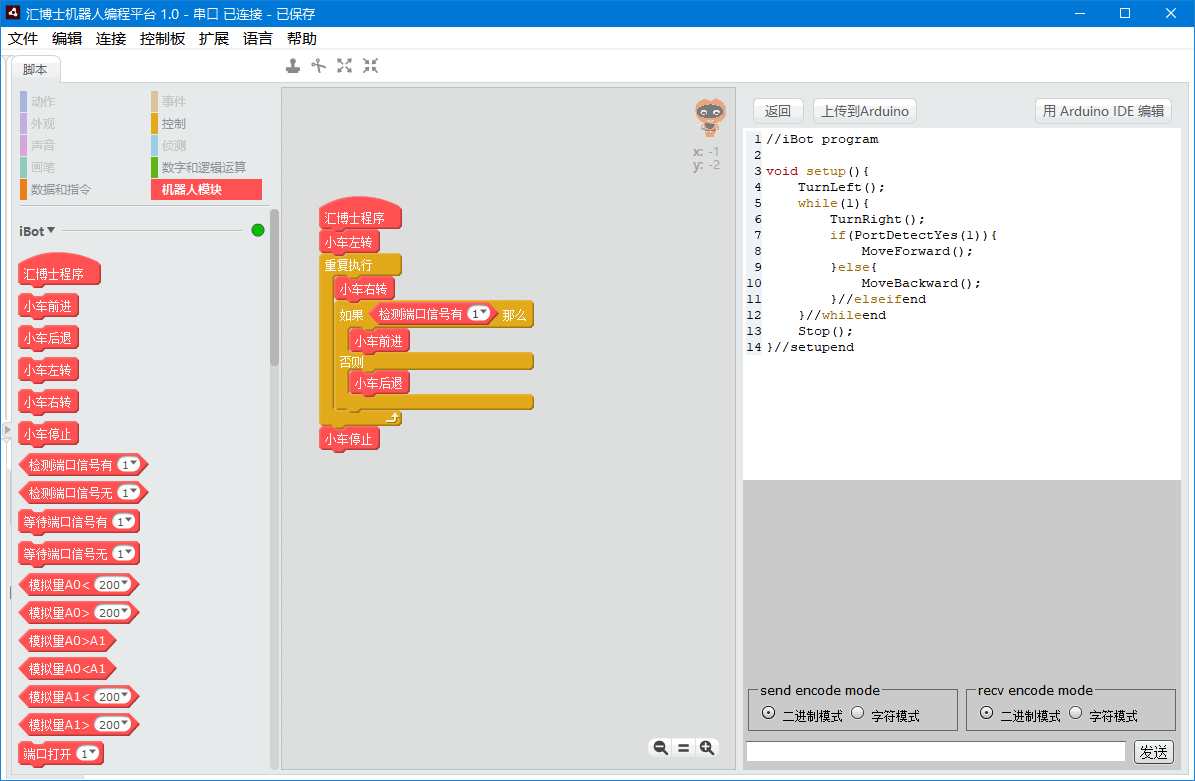Reset script zoom with equals icon
The height and width of the screenshot is (781, 1195).
(684, 747)
